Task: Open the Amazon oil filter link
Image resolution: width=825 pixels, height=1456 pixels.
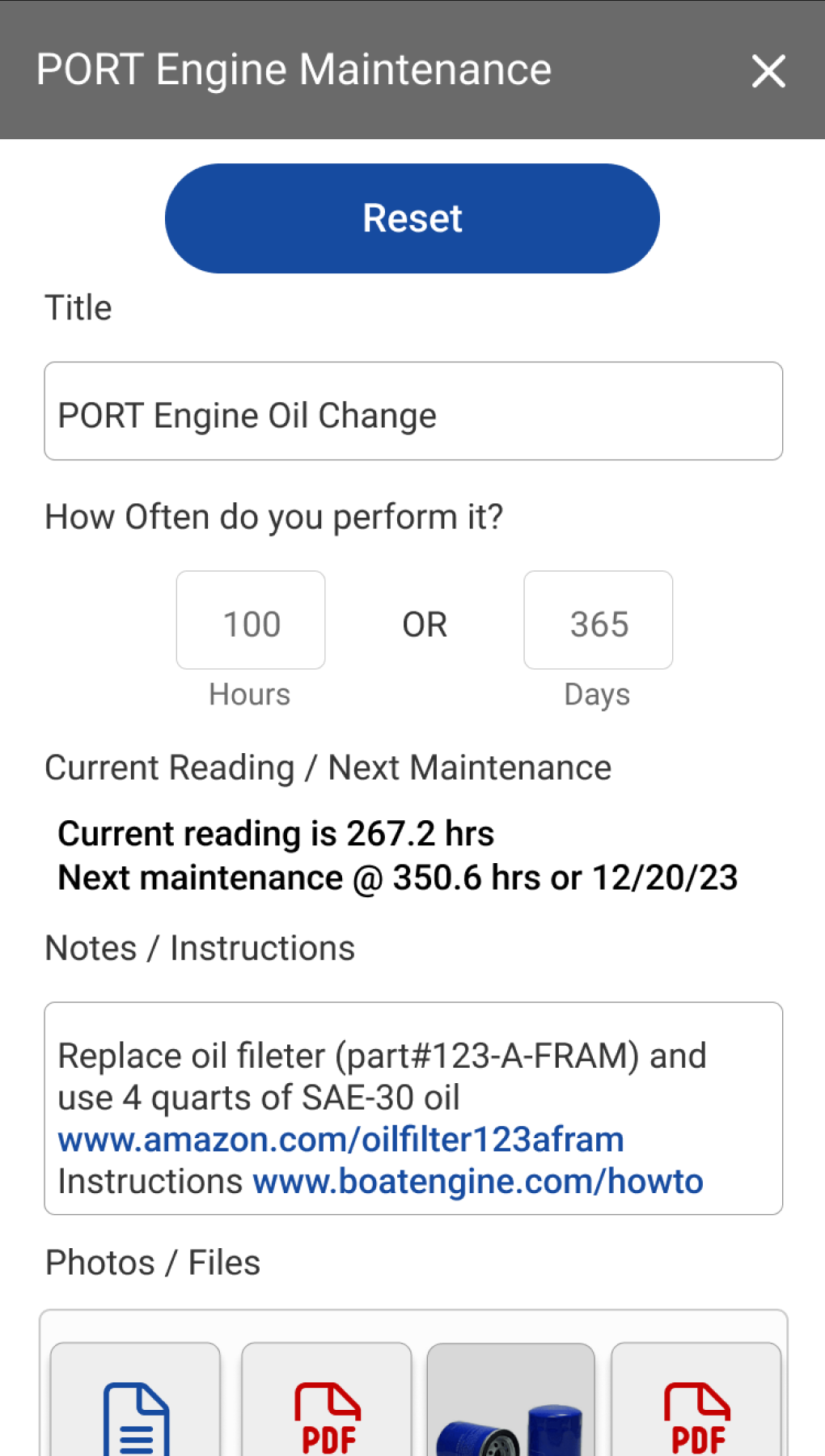Action: [x=341, y=1140]
